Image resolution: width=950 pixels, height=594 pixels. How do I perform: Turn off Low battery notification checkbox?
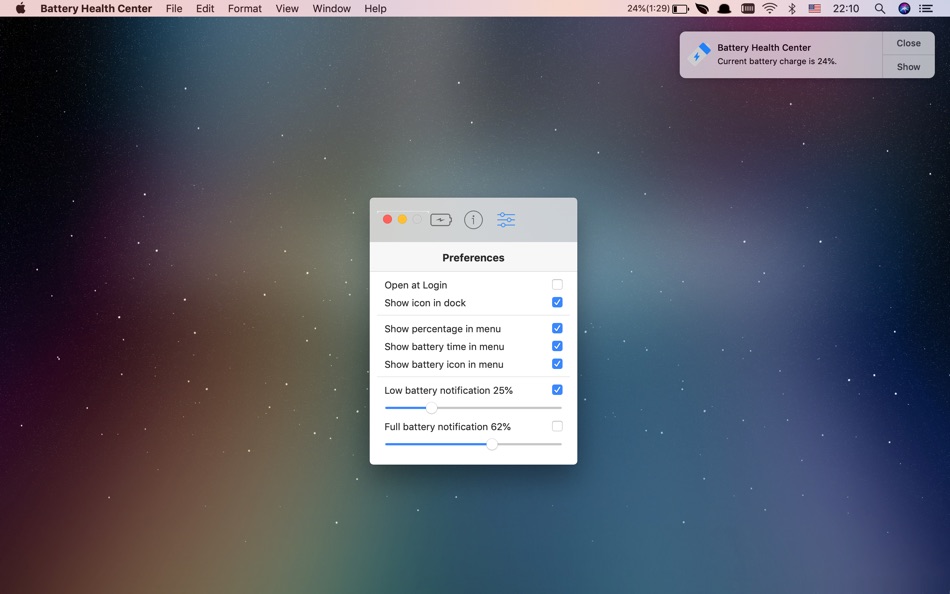click(x=557, y=390)
